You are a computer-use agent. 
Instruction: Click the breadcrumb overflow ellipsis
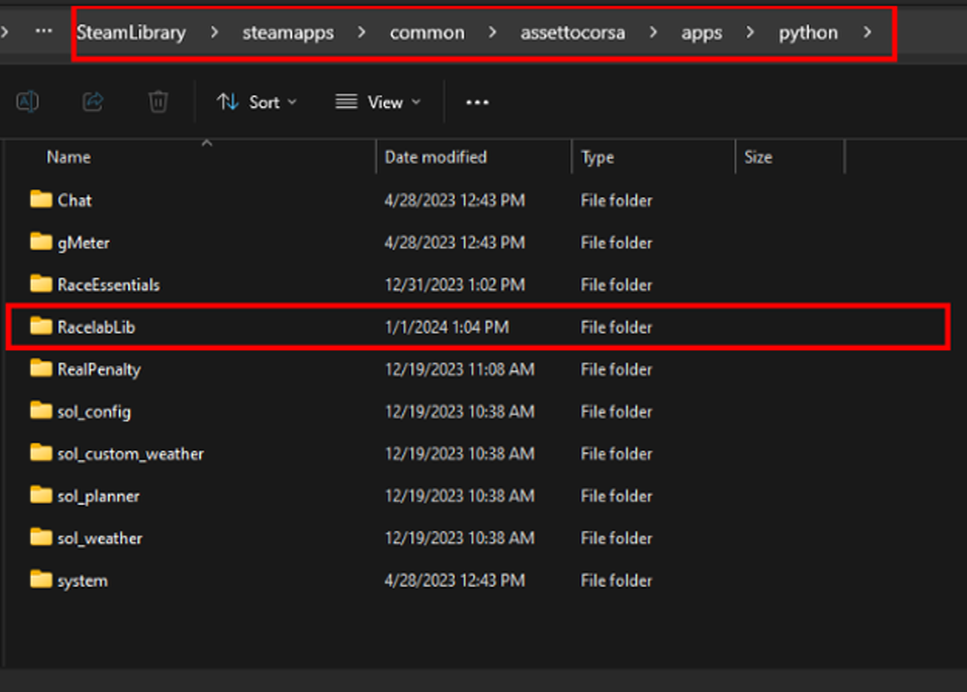coord(44,32)
